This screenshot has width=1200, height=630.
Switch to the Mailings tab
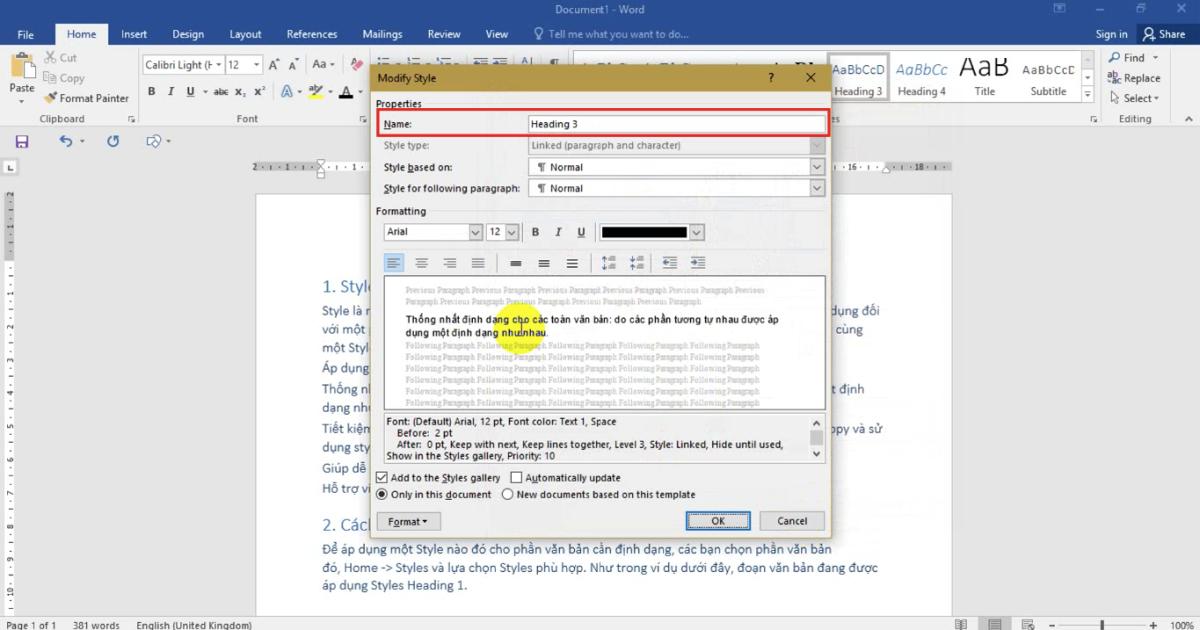(x=383, y=34)
